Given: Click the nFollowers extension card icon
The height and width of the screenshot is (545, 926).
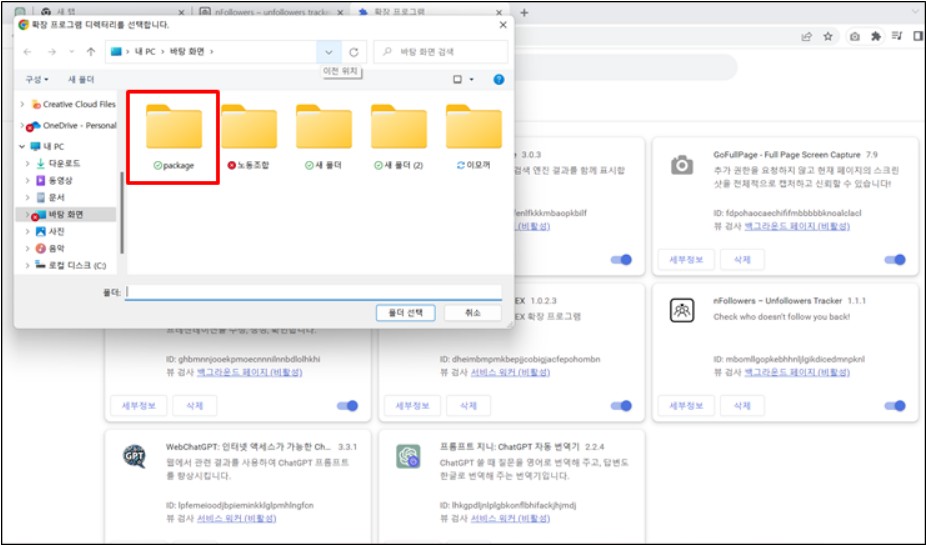Looking at the screenshot, I should tap(682, 311).
